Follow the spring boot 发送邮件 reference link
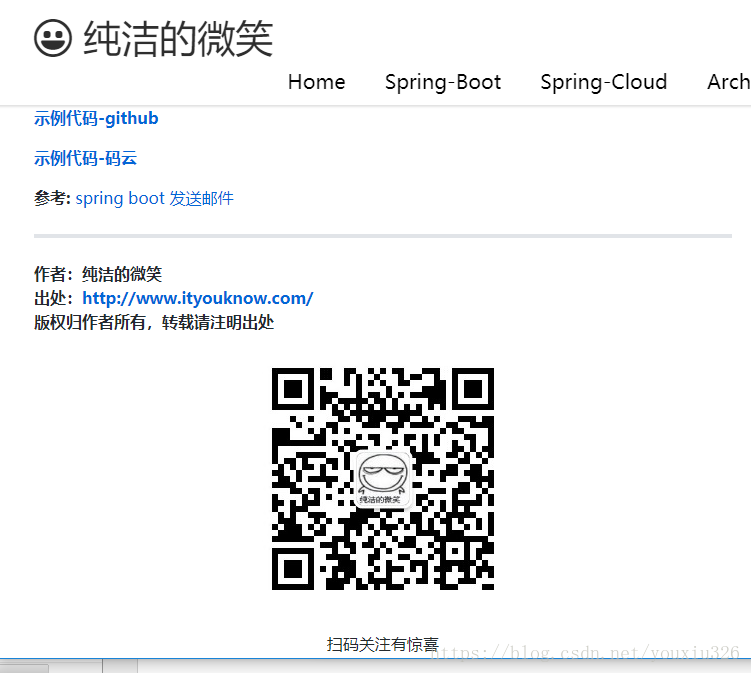This screenshot has width=751, height=673. [154, 198]
